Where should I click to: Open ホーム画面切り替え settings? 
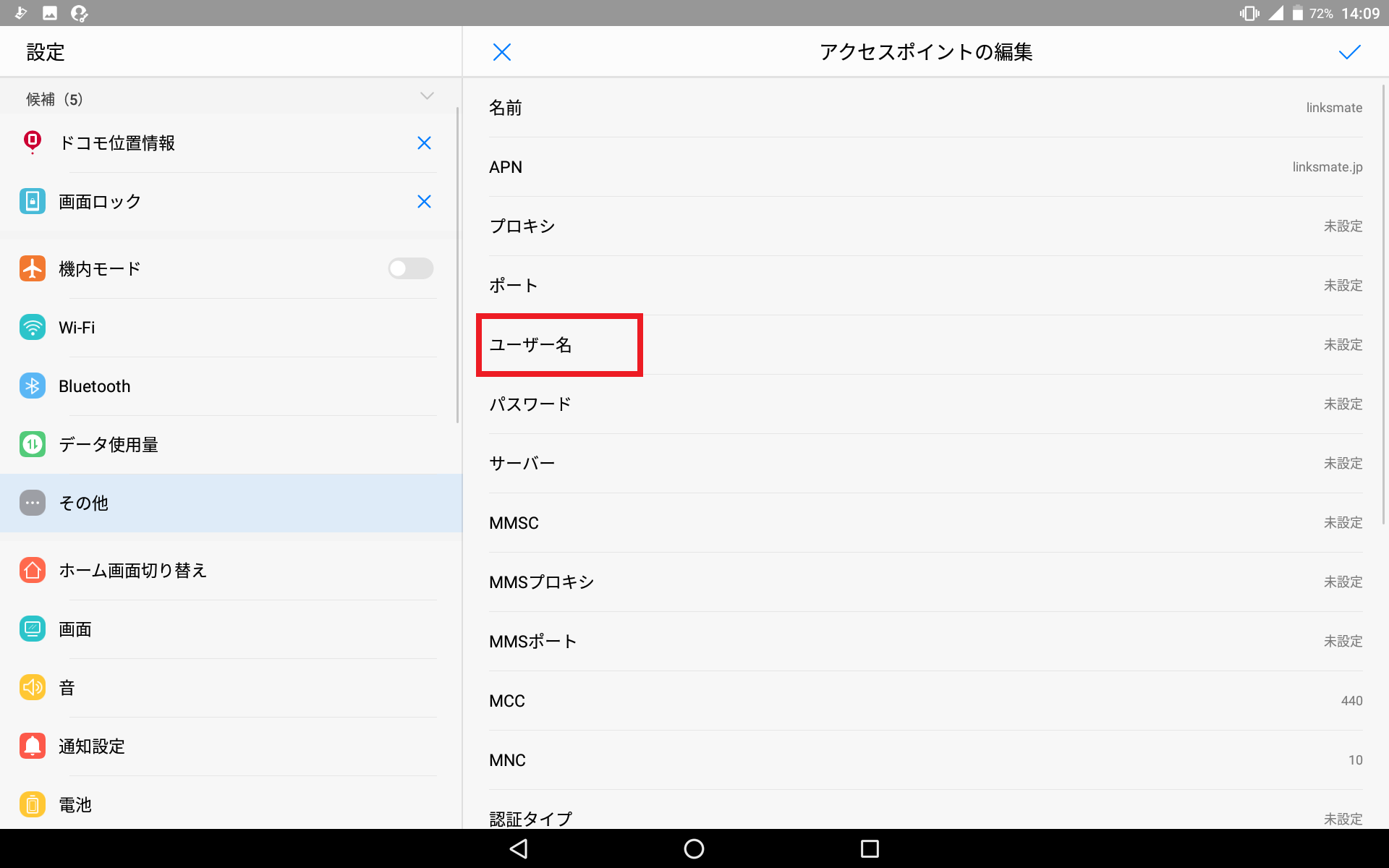231,571
